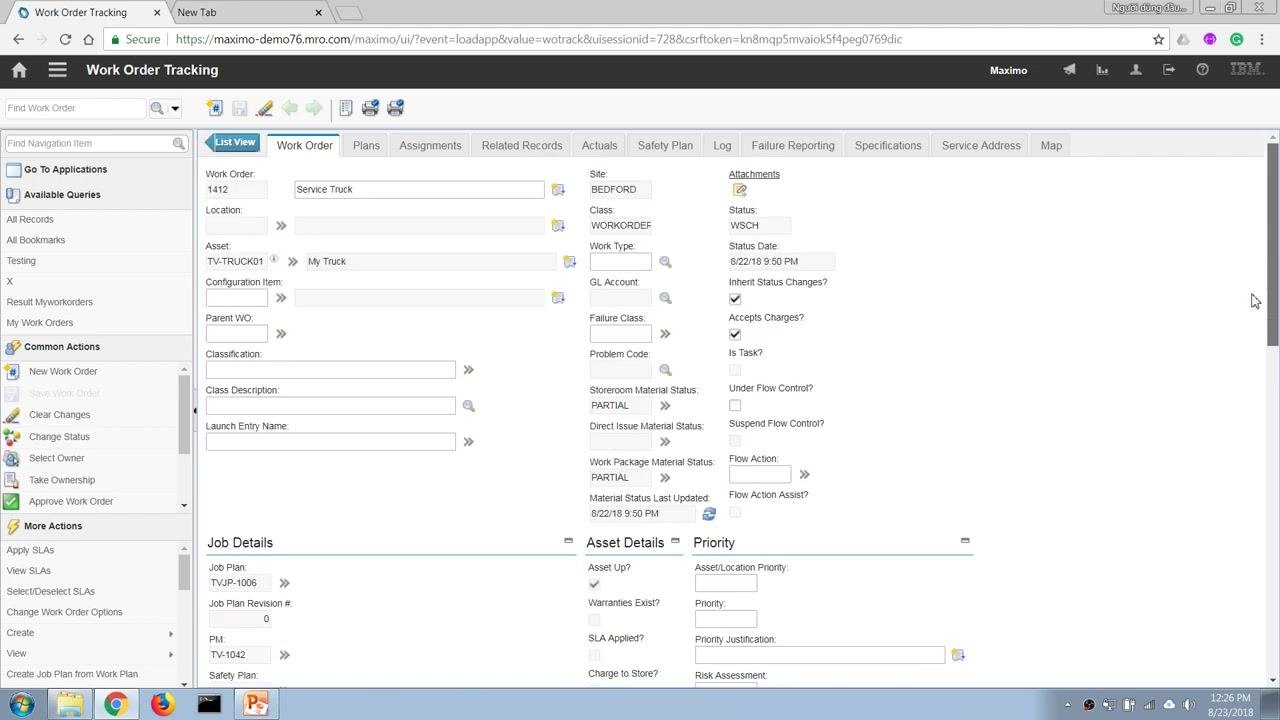Expand the Create submenu arrow

(171, 633)
